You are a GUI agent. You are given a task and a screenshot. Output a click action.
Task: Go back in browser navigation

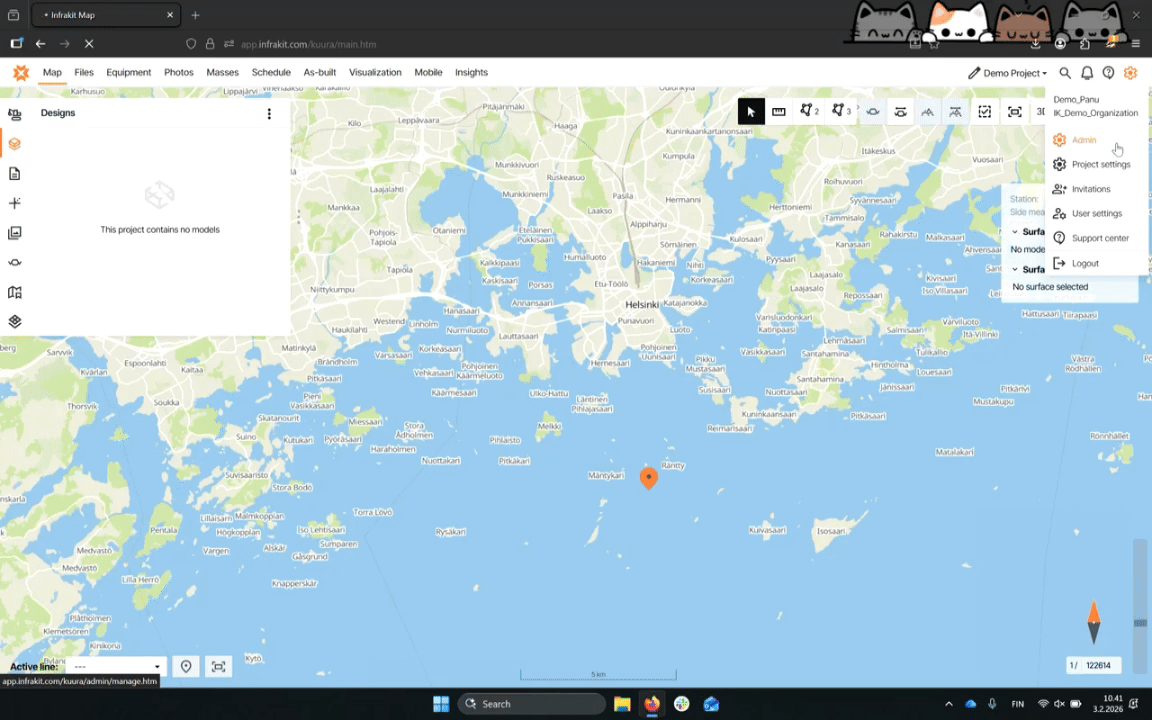click(40, 44)
